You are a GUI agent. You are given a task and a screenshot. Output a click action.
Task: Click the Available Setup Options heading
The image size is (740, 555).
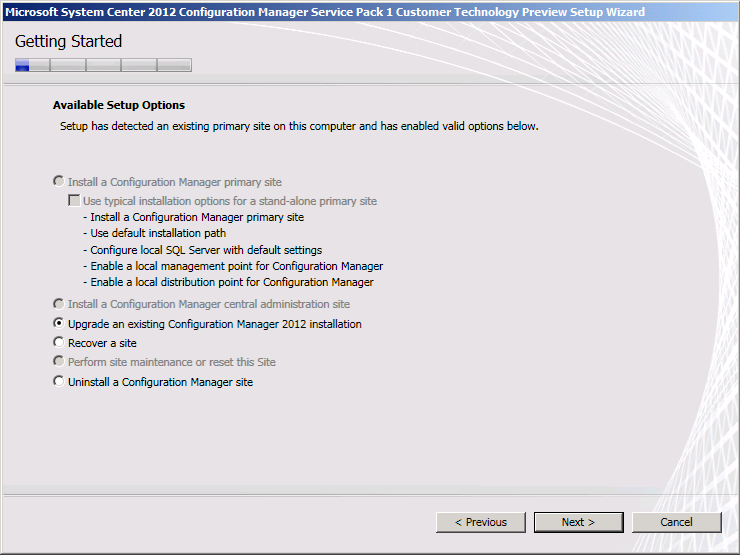point(119,105)
